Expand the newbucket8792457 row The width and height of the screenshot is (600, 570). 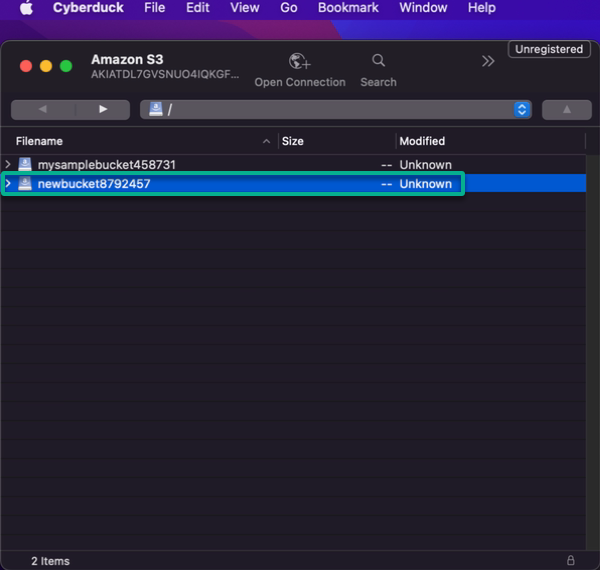pos(8,184)
